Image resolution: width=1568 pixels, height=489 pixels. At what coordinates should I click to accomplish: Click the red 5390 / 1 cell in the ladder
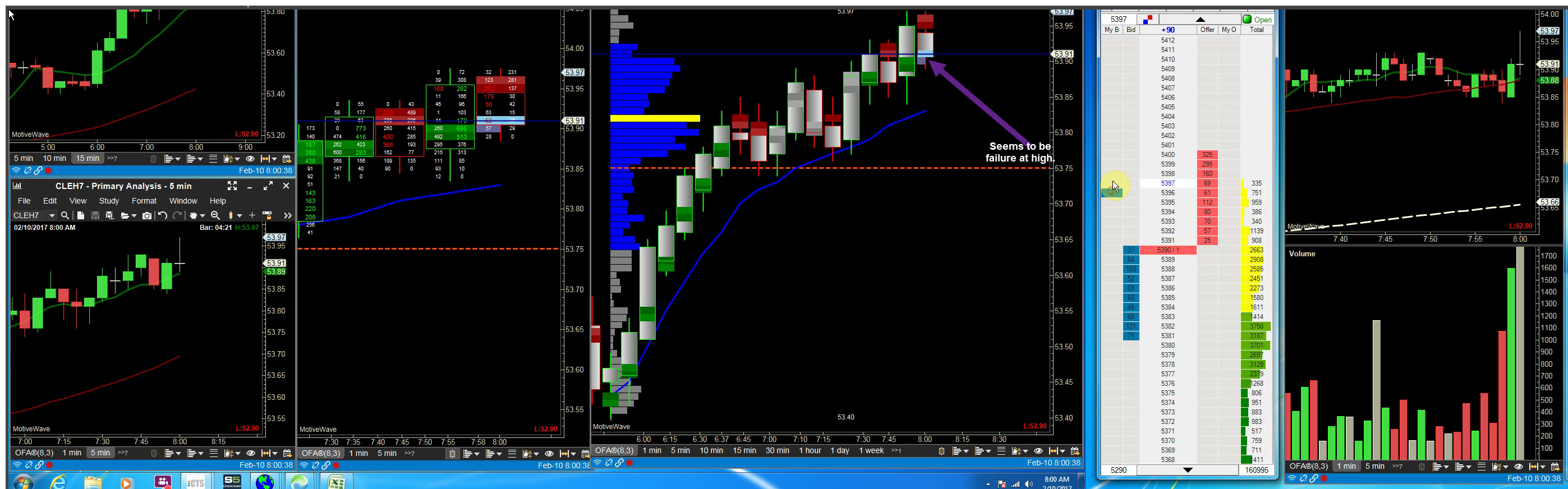1168,250
